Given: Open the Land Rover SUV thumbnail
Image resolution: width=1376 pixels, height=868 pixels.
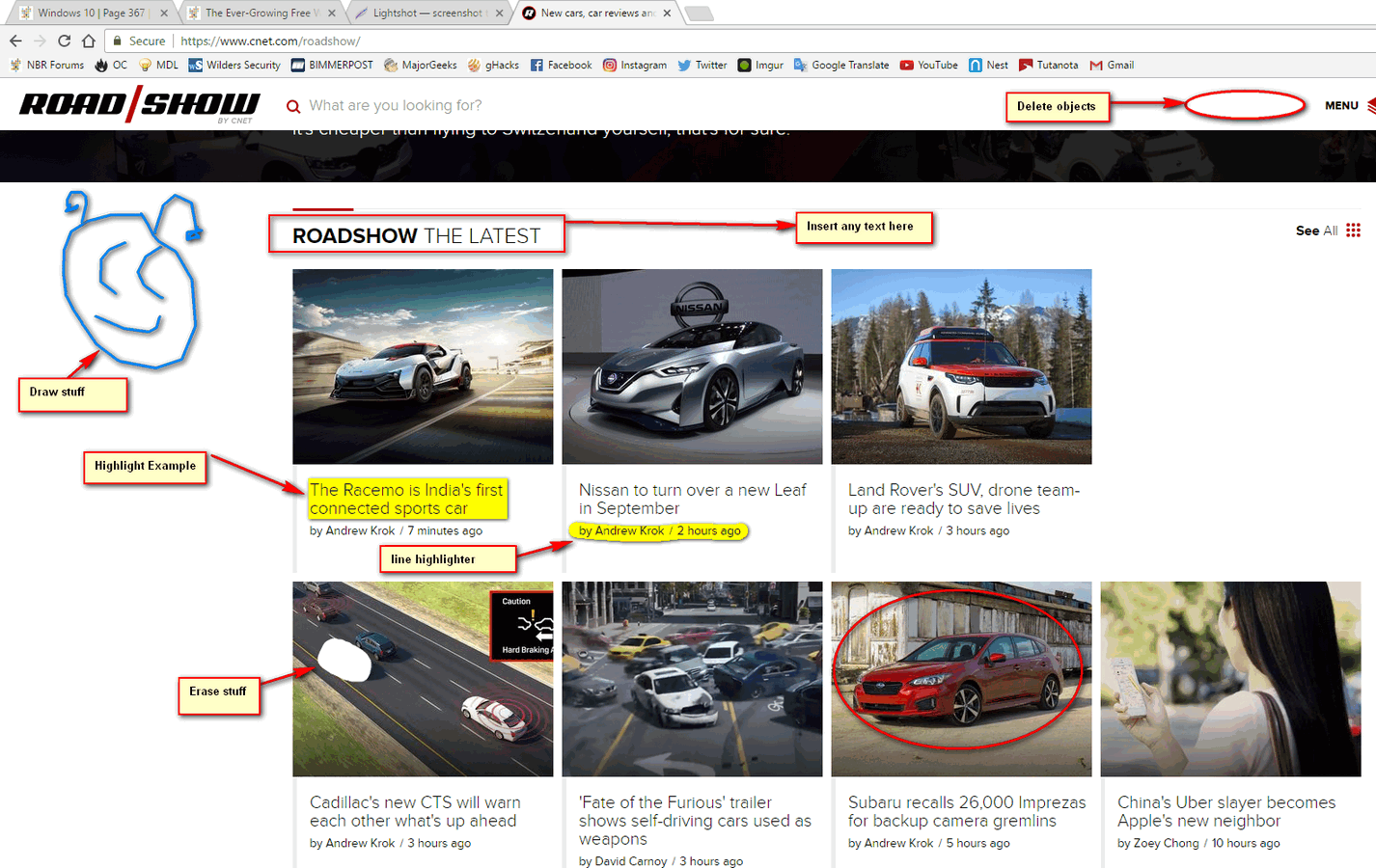Looking at the screenshot, I should point(961,366).
